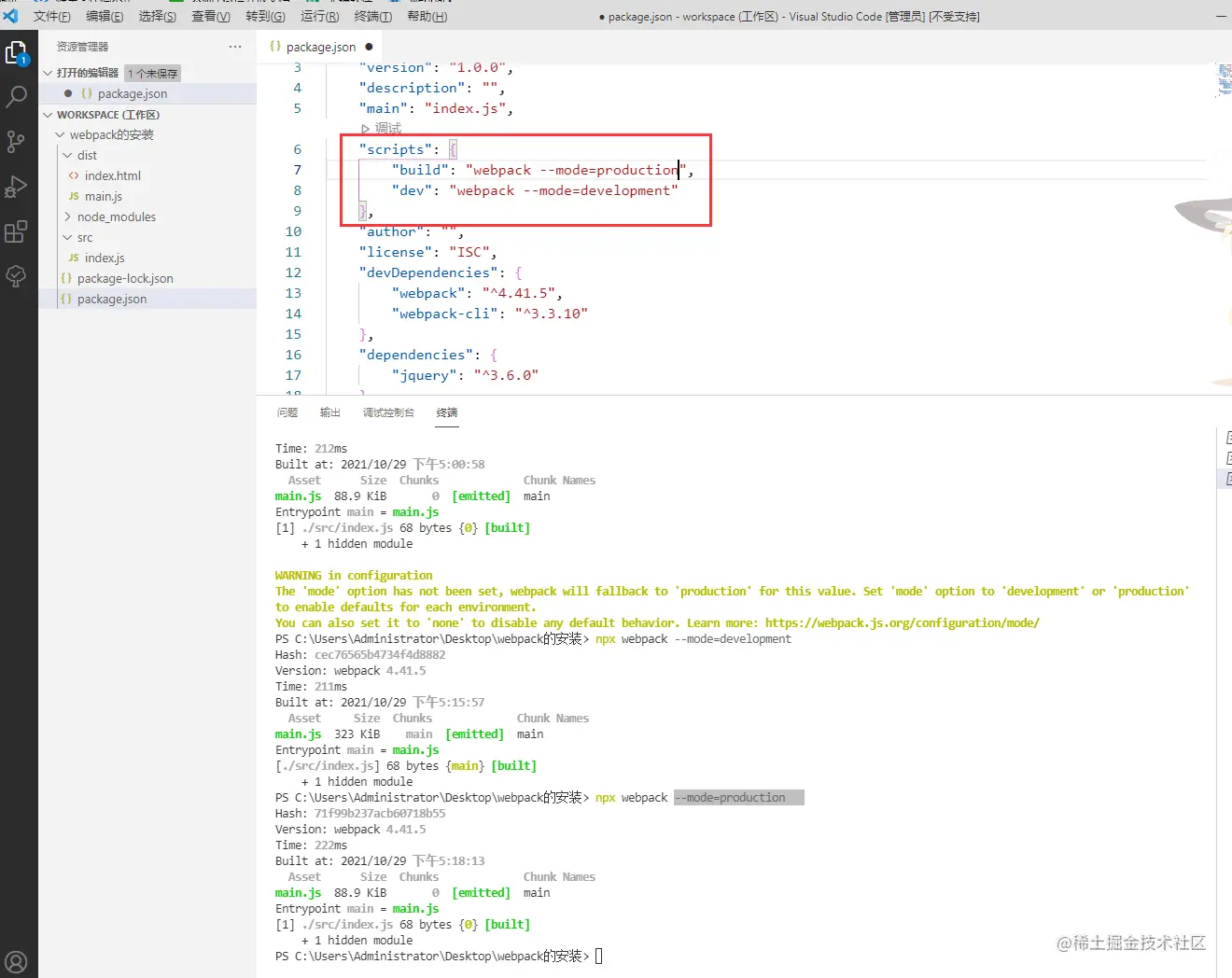Click the unsaved dot in open editors list

(68, 93)
